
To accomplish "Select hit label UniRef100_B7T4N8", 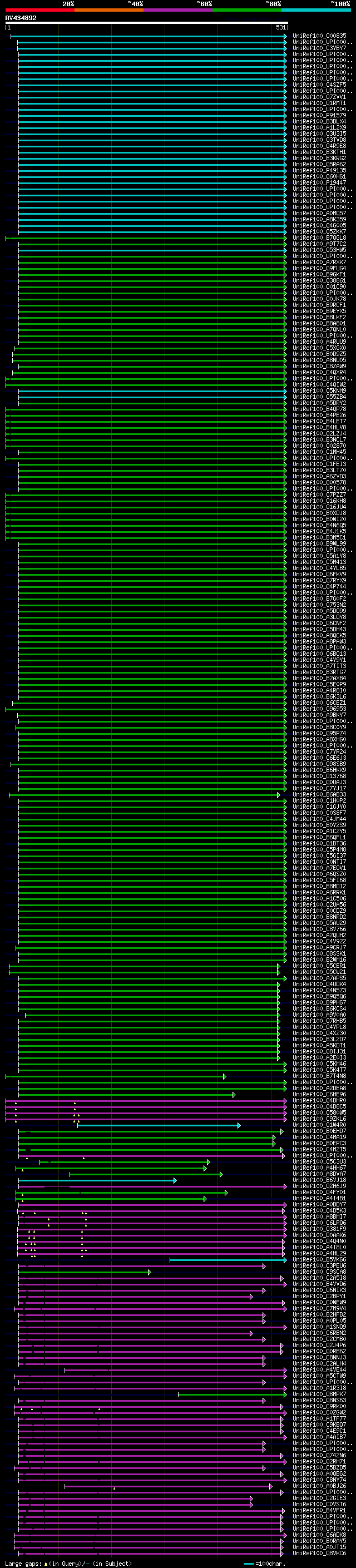I will pyautogui.click(x=319, y=1076).
